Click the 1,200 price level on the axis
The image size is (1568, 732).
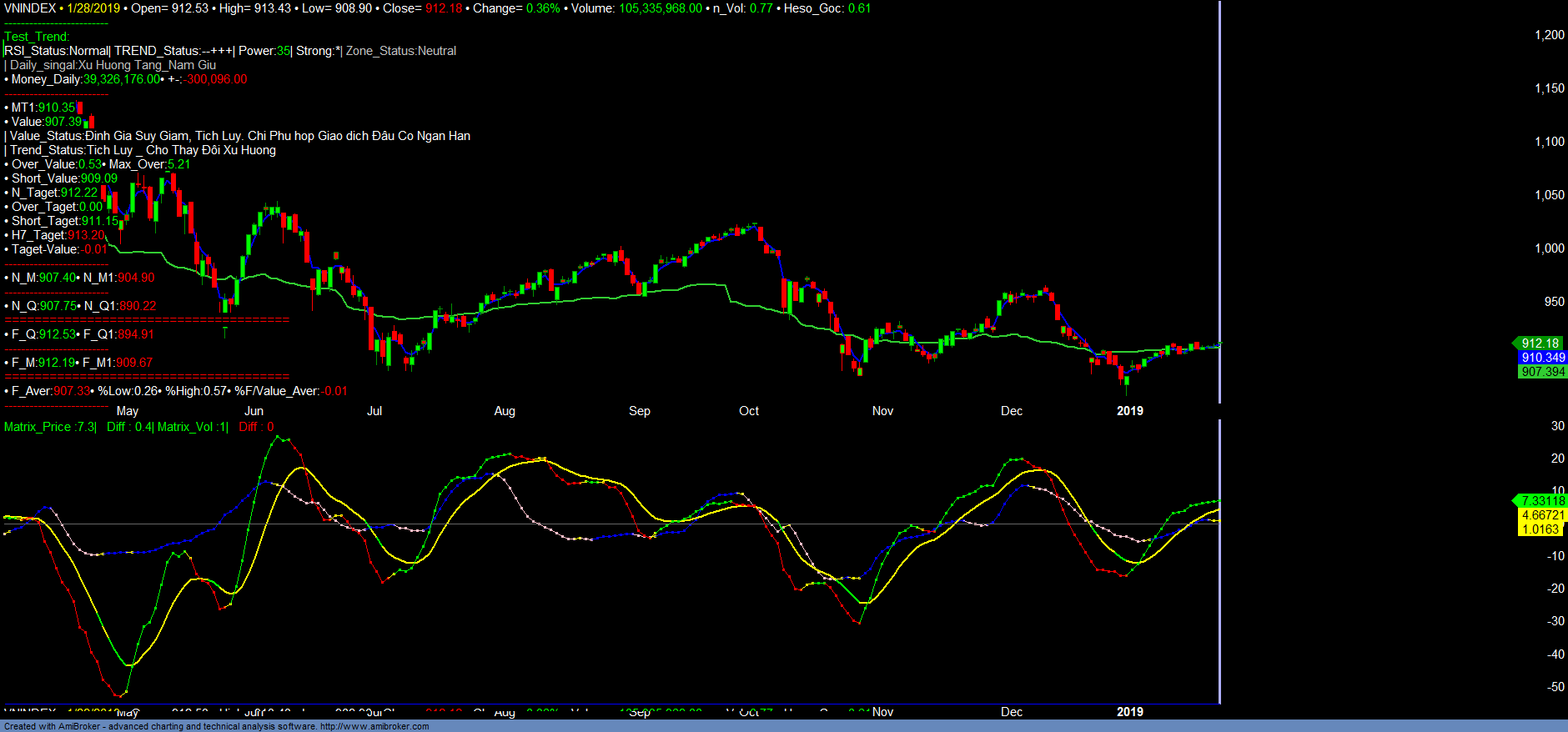click(x=1550, y=35)
